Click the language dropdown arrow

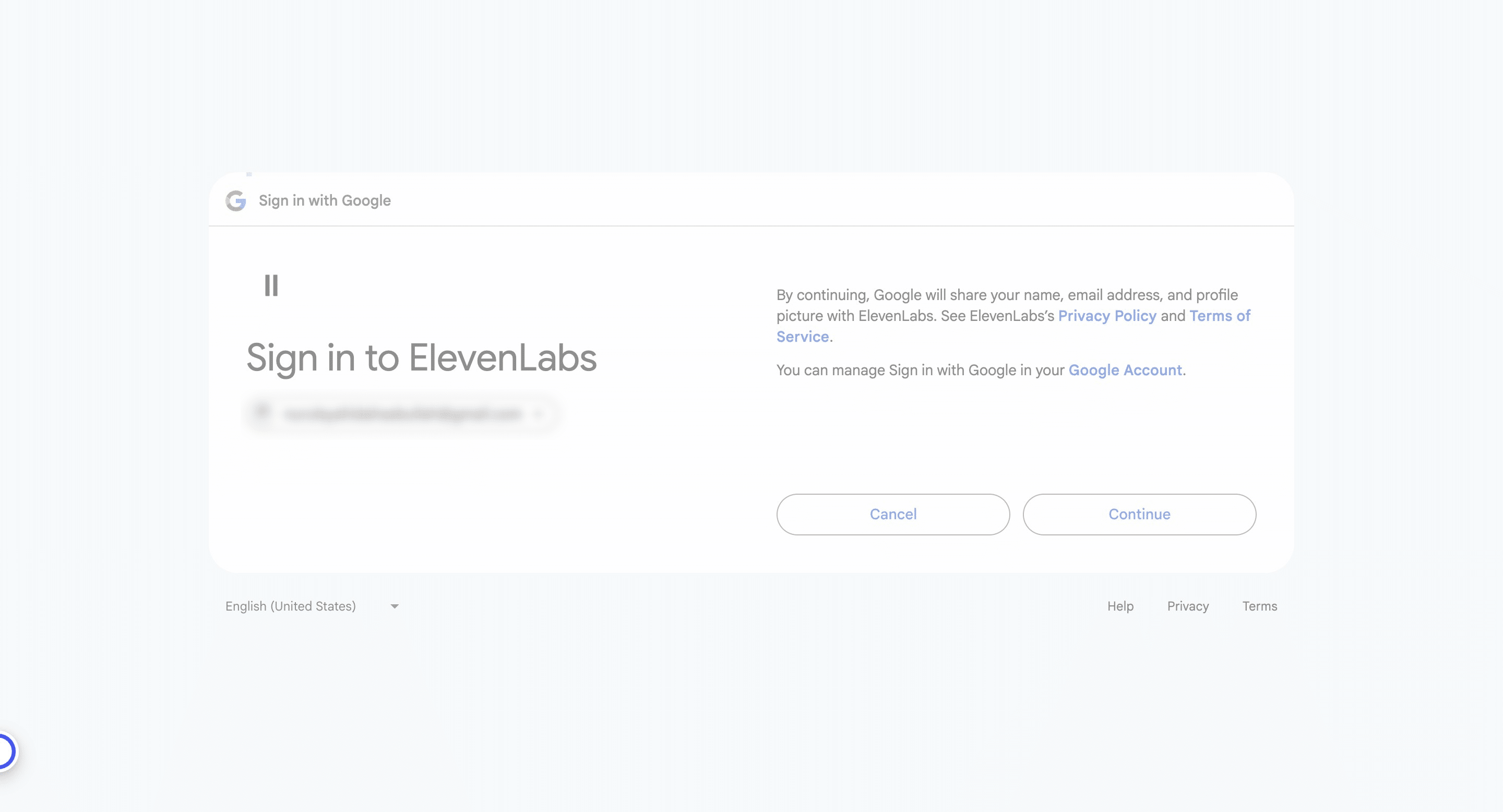pos(395,607)
